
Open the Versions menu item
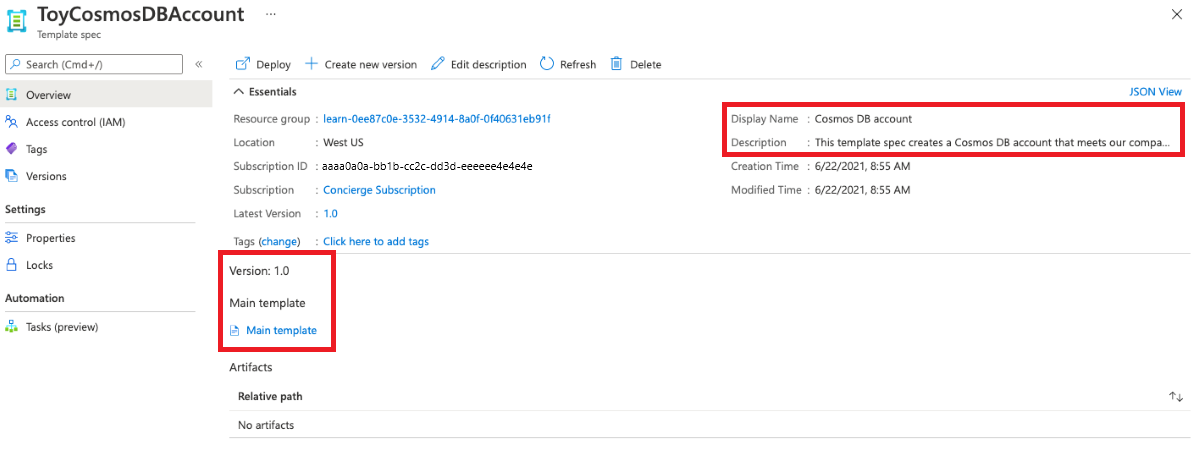coord(106,176)
